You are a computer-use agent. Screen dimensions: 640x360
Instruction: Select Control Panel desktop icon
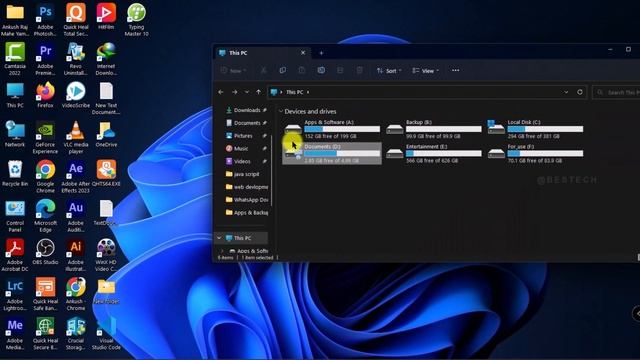15,216
